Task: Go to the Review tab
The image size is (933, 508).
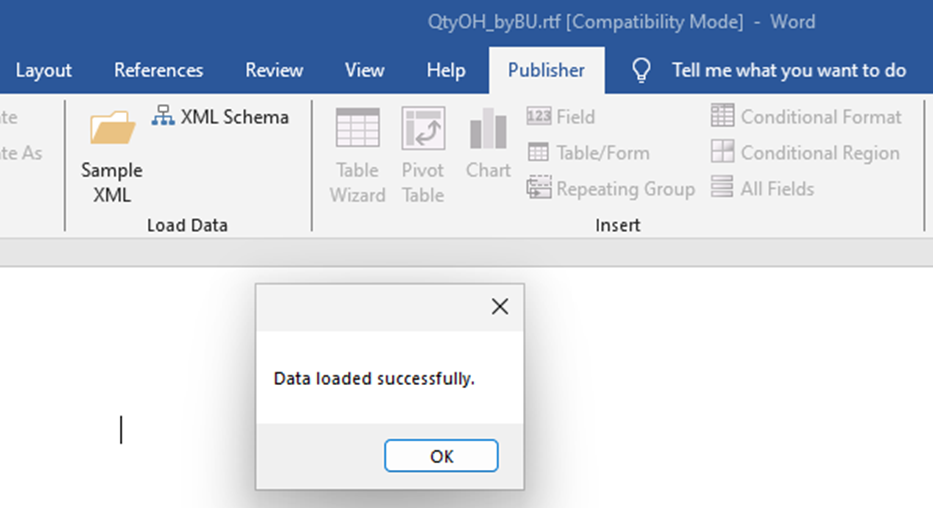Action: [274, 70]
